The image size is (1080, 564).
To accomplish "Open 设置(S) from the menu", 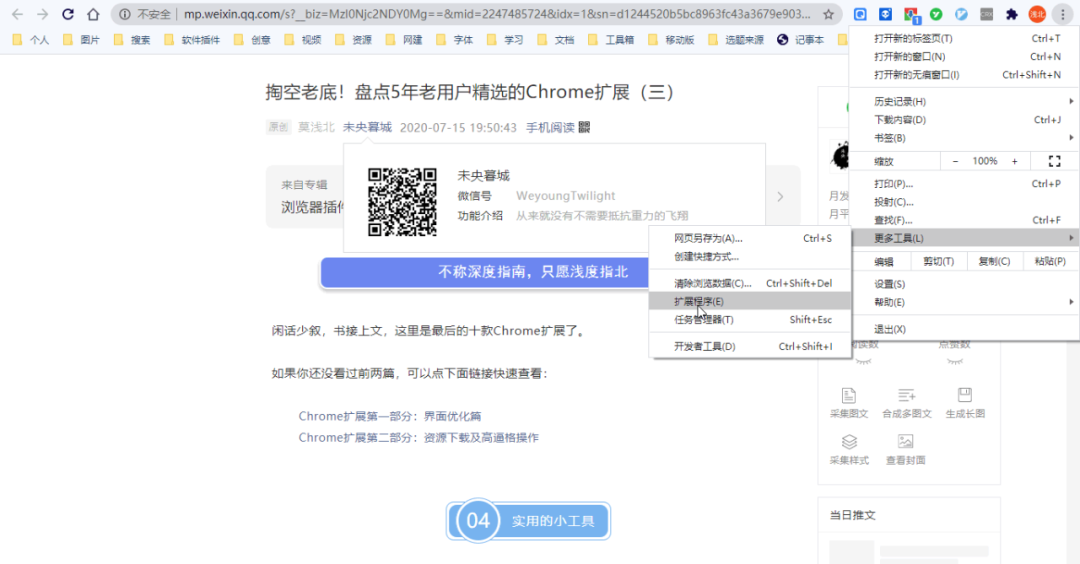I will 964,284.
